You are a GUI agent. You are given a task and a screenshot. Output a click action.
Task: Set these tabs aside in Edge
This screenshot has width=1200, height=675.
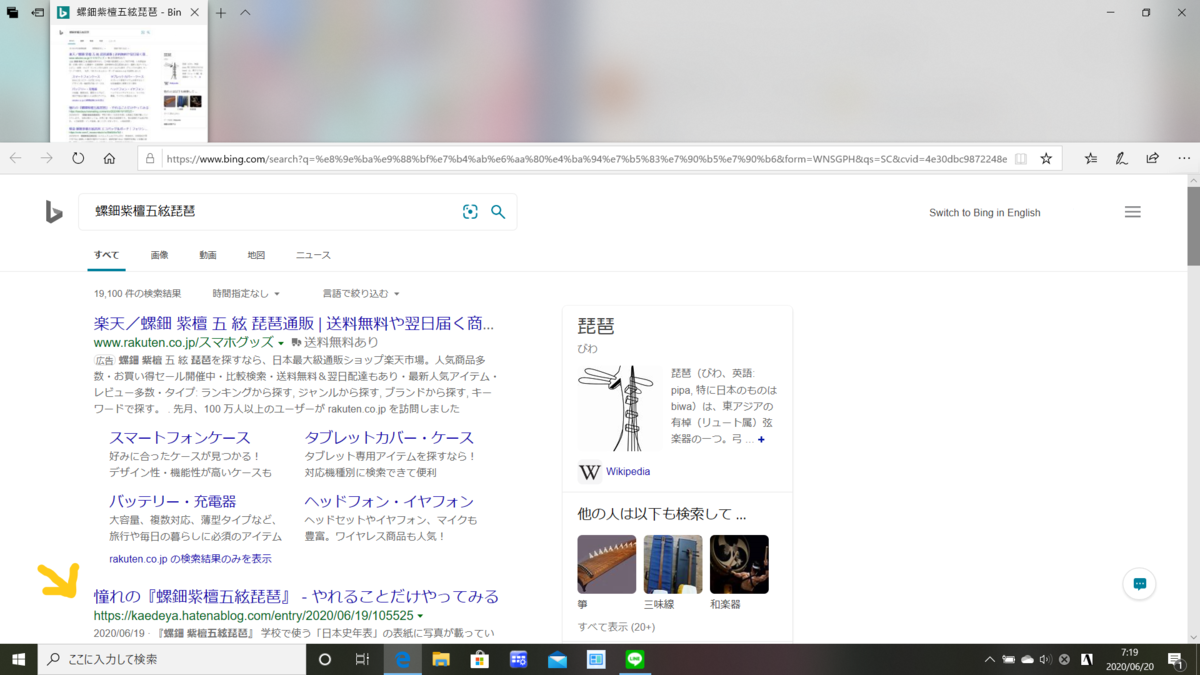click(x=38, y=13)
